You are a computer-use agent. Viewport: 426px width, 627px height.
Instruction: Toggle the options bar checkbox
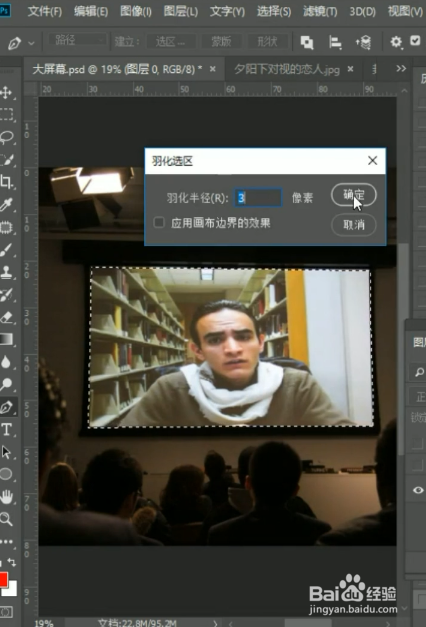tap(415, 40)
